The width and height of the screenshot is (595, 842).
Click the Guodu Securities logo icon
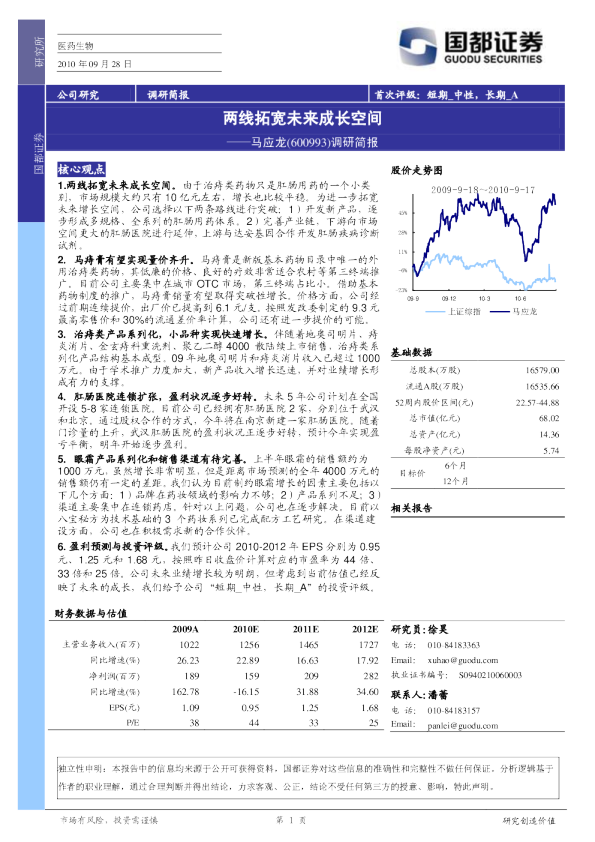click(418, 46)
